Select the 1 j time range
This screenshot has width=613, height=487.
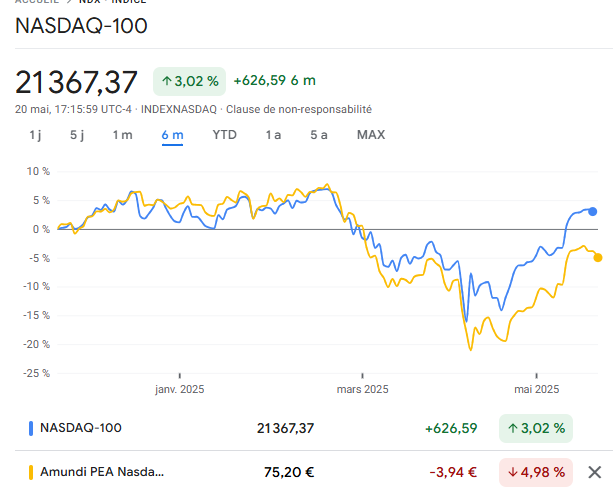35,135
